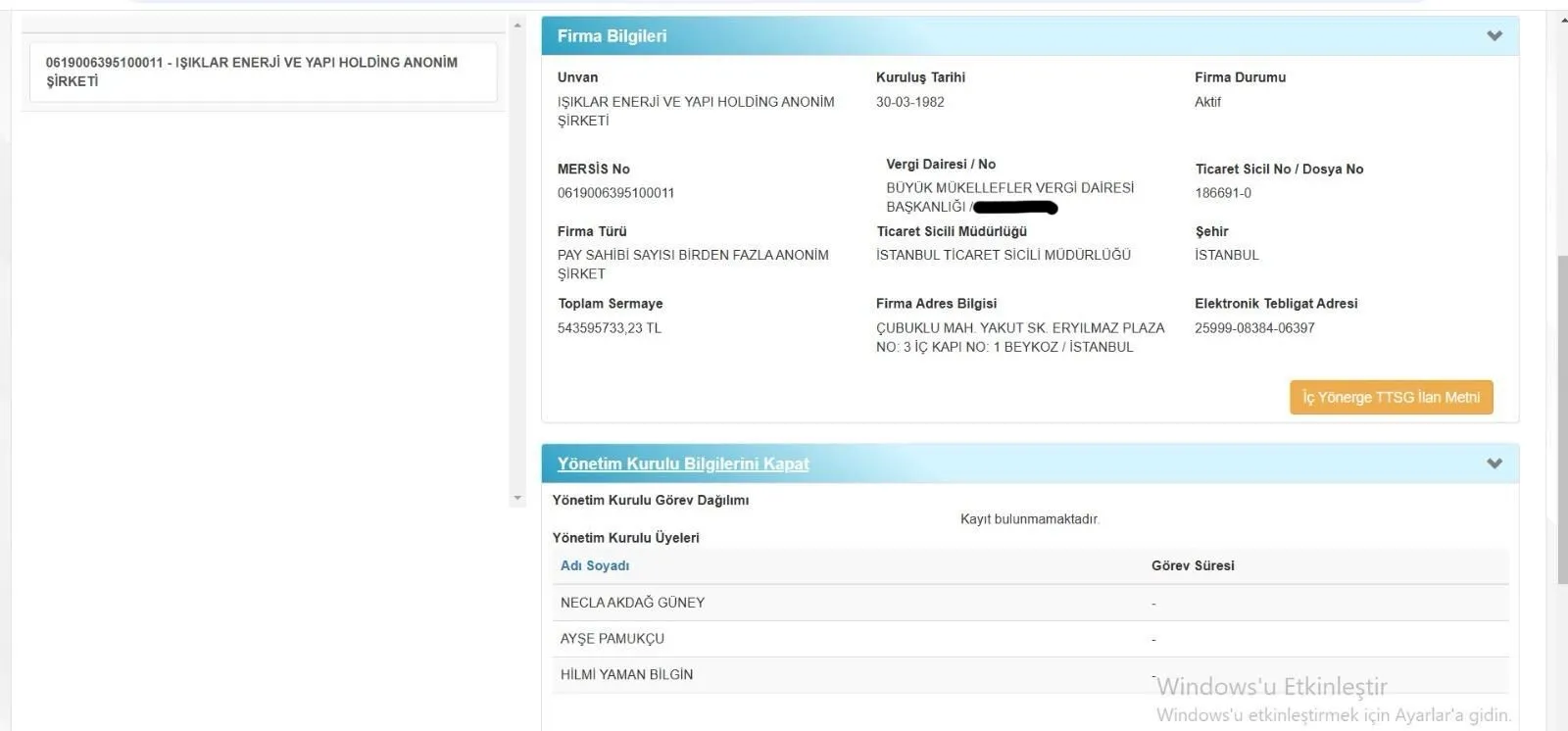Click the Görev Süresi column header
This screenshot has width=1568, height=731.
[x=1193, y=566]
